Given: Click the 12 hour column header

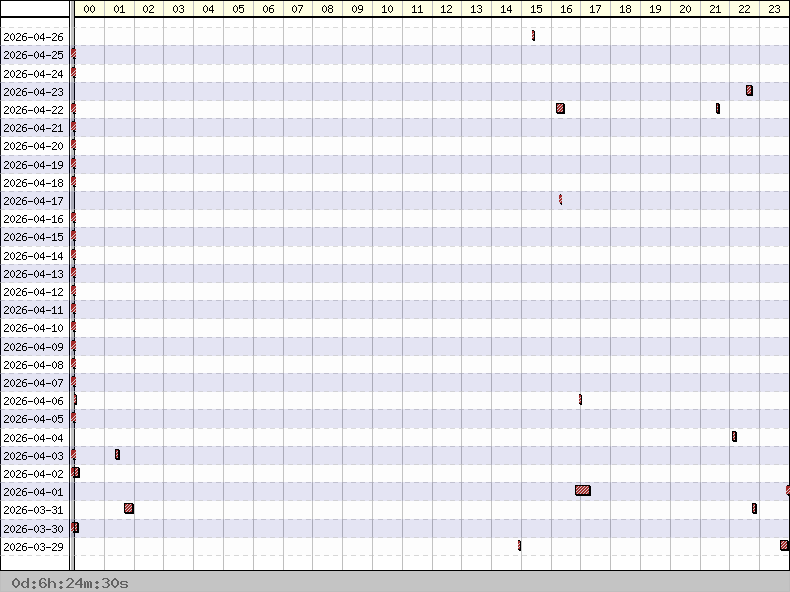Looking at the screenshot, I should click(x=446, y=8).
